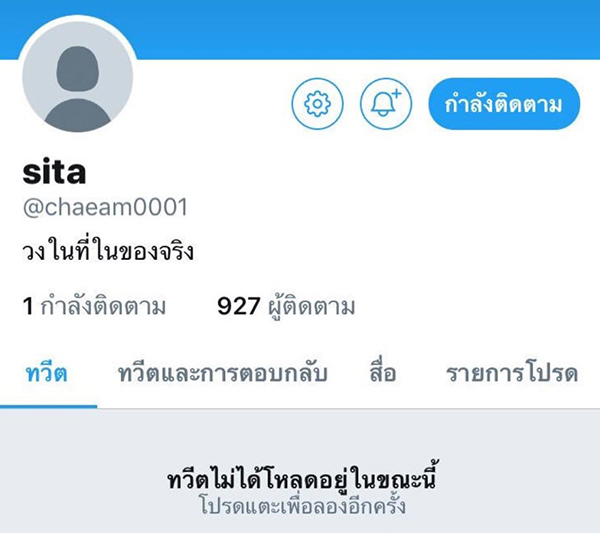Select the display name sita
The image size is (600, 533).
coord(54,172)
